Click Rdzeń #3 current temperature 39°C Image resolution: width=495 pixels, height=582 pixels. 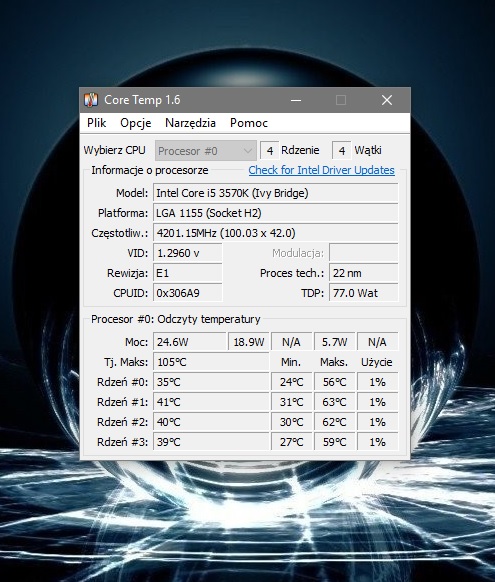211,442
